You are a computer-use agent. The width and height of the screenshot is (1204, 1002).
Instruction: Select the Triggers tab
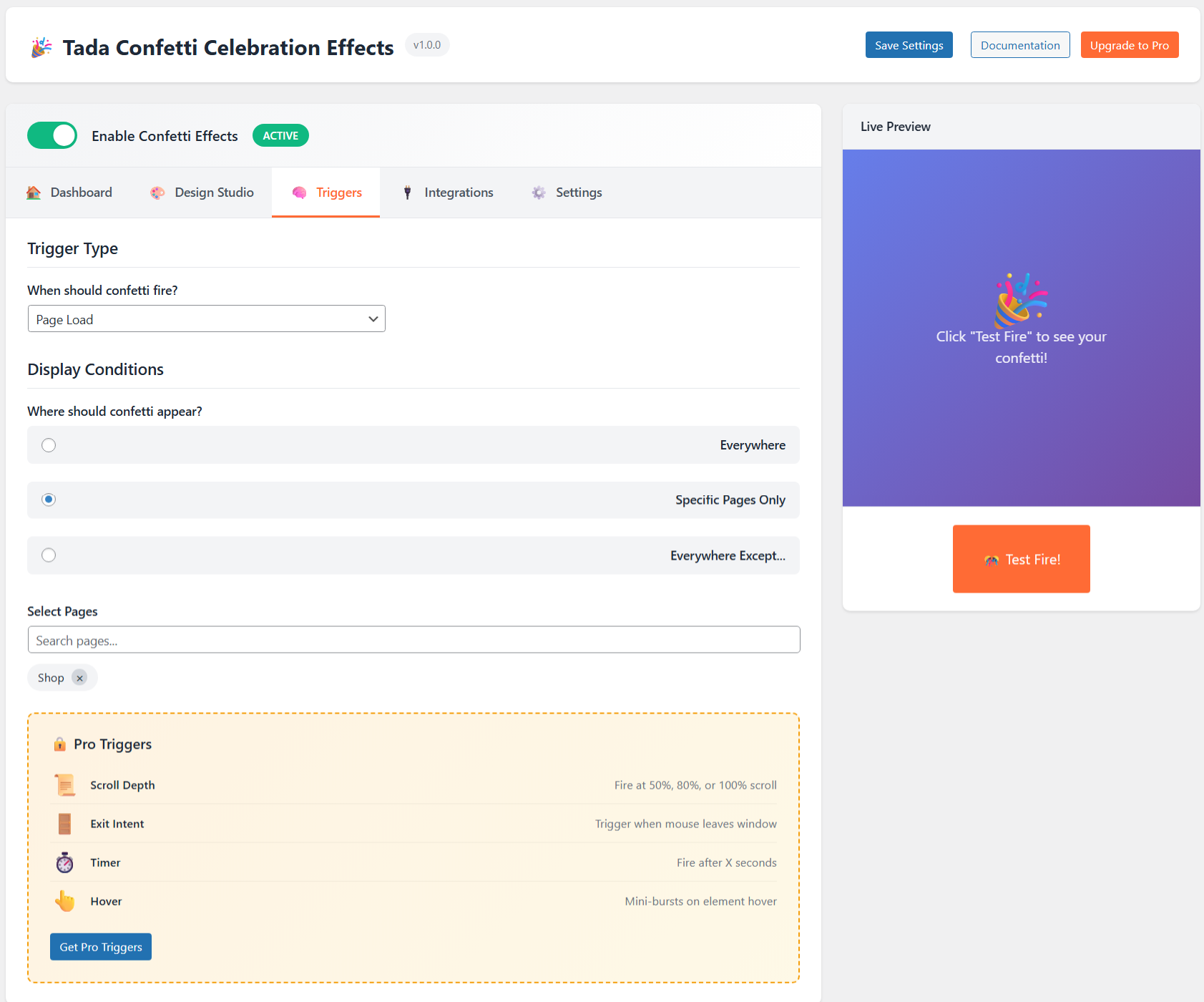326,193
